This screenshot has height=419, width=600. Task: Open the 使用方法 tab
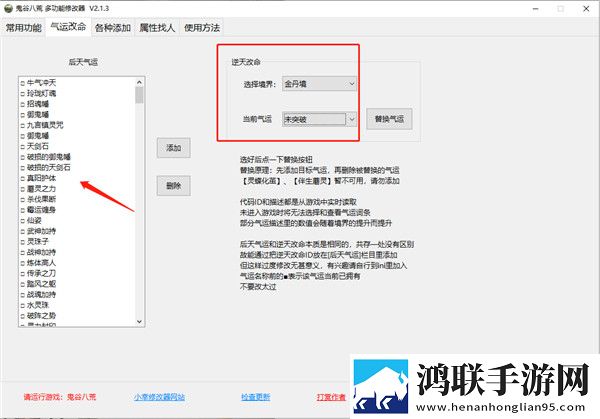pos(202,28)
